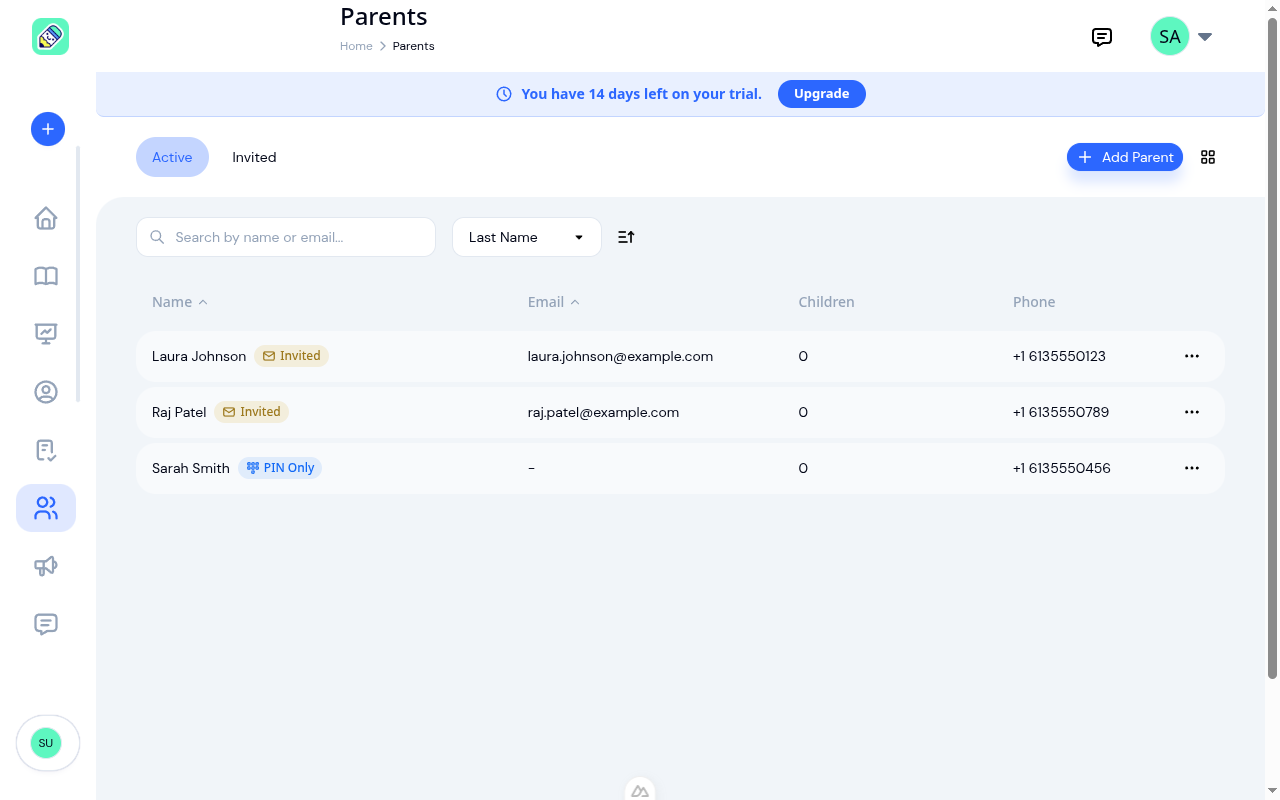The height and width of the screenshot is (800, 1280).
Task: Switch to the Active tab
Action: 172,157
